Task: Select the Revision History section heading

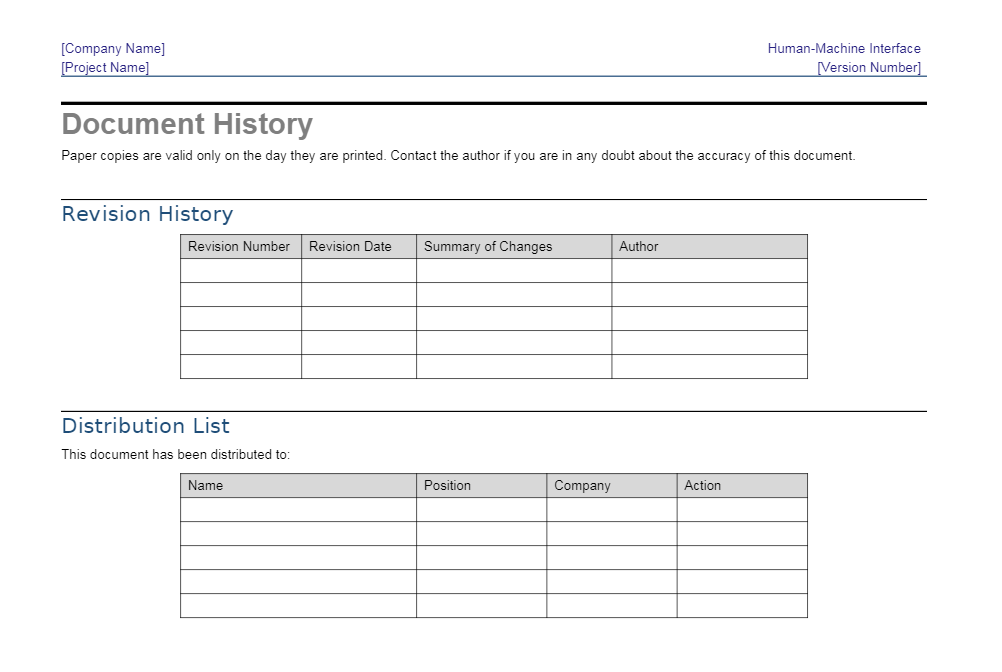Action: 147,214
